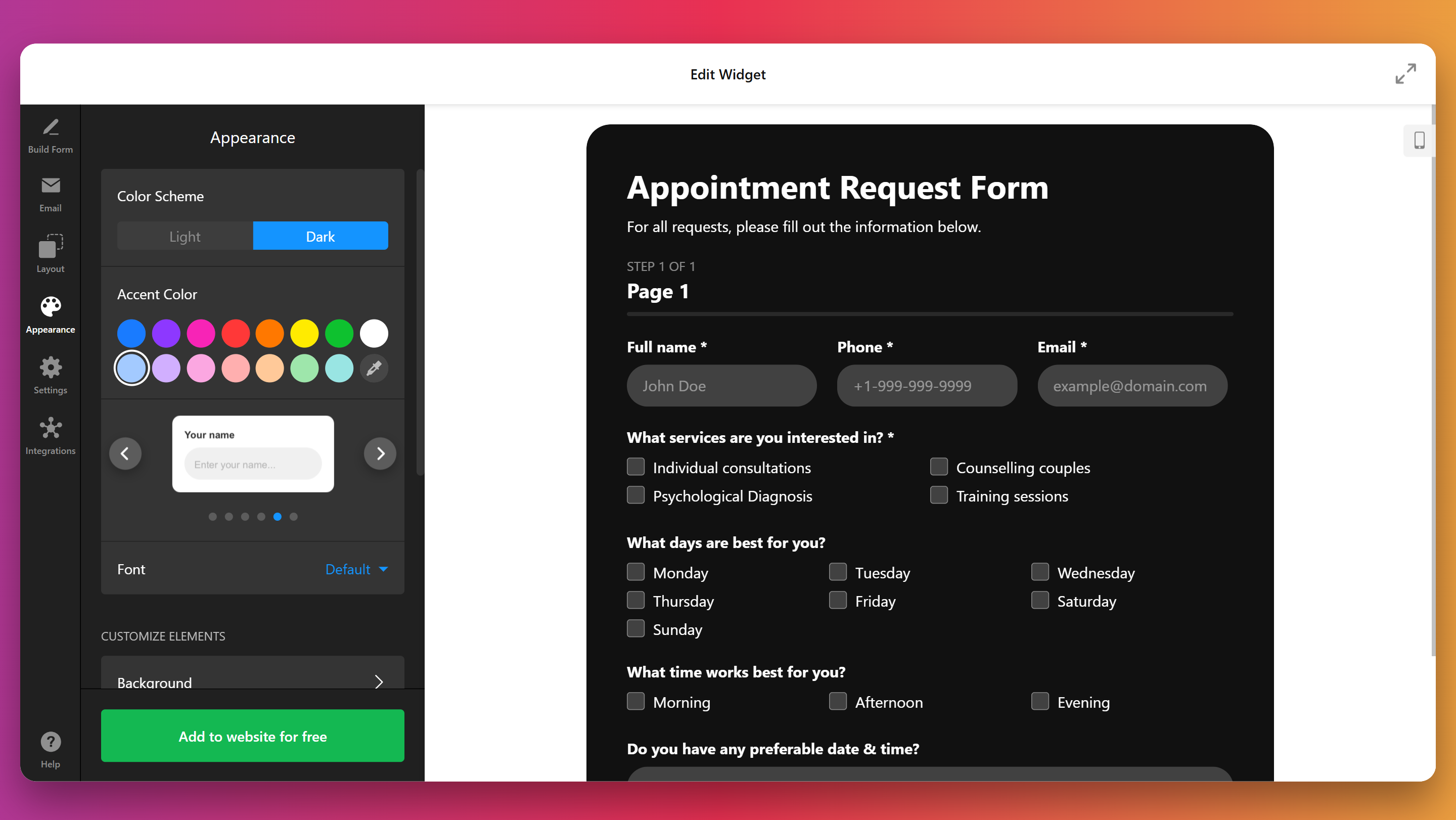This screenshot has width=1456, height=820.
Task: Choose the orange accent color swatch
Action: pyautogui.click(x=269, y=334)
